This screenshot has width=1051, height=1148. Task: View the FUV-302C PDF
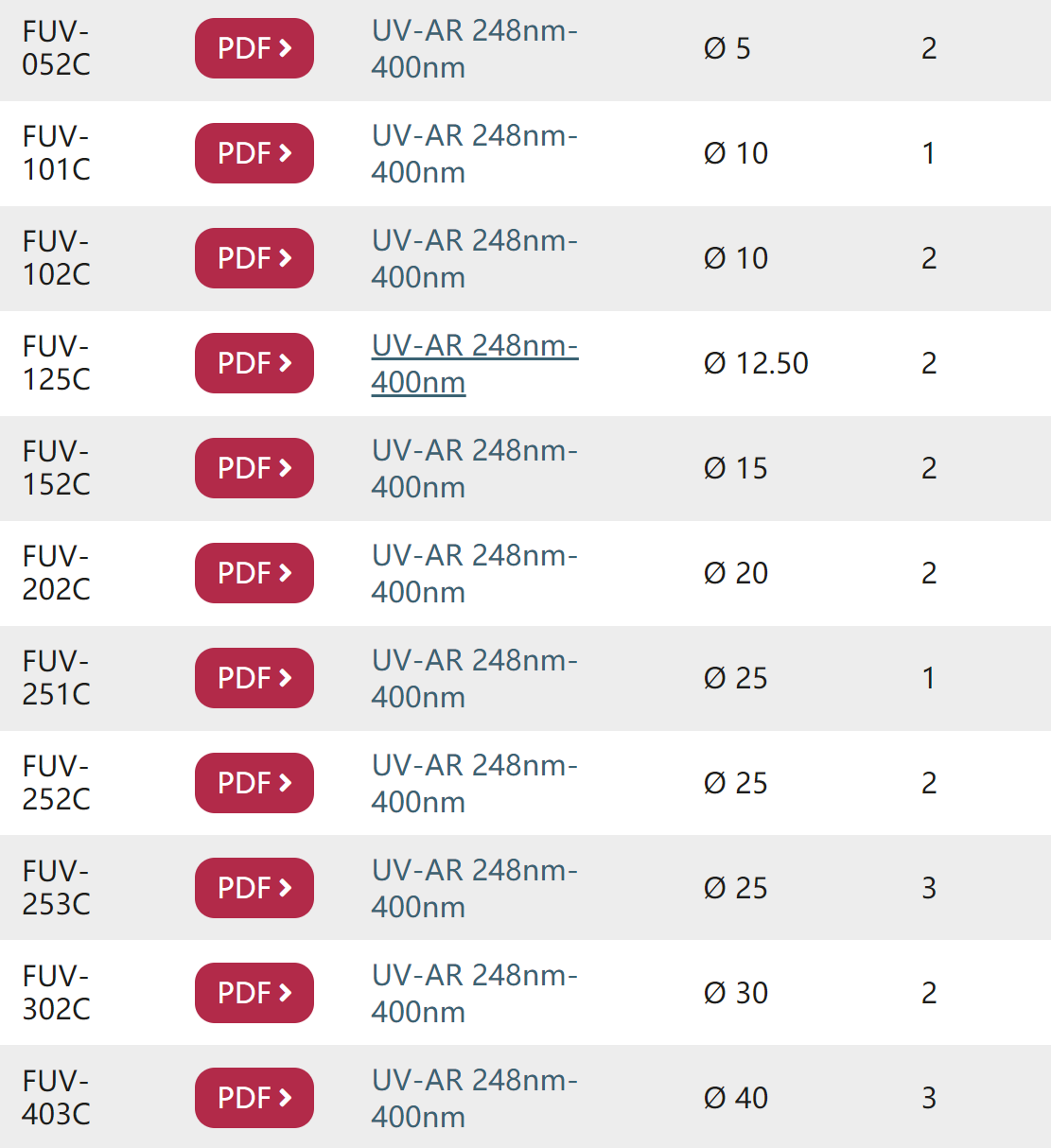[x=254, y=993]
